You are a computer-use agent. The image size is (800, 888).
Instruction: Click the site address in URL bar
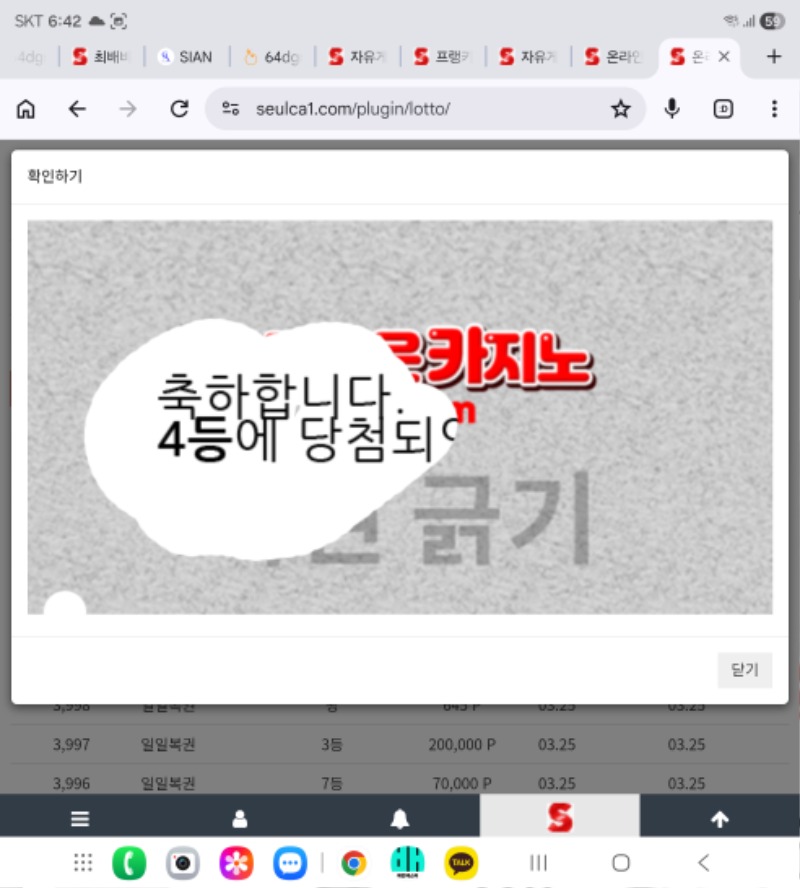tap(352, 109)
